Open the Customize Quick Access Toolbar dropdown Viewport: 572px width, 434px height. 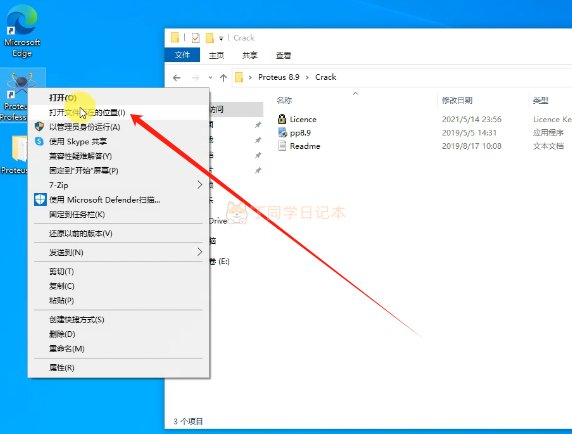[221, 38]
